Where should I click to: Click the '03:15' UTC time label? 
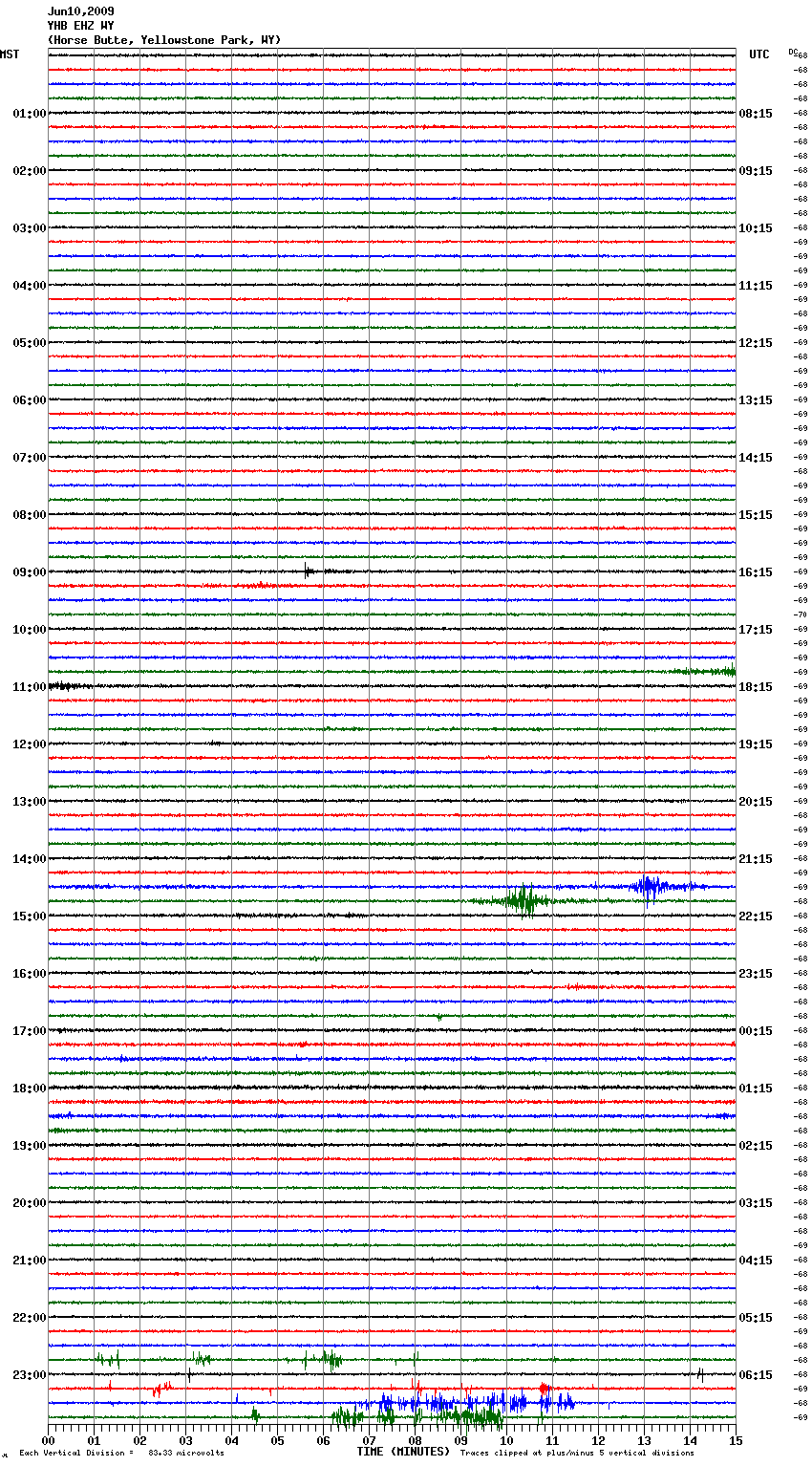coord(756,1203)
